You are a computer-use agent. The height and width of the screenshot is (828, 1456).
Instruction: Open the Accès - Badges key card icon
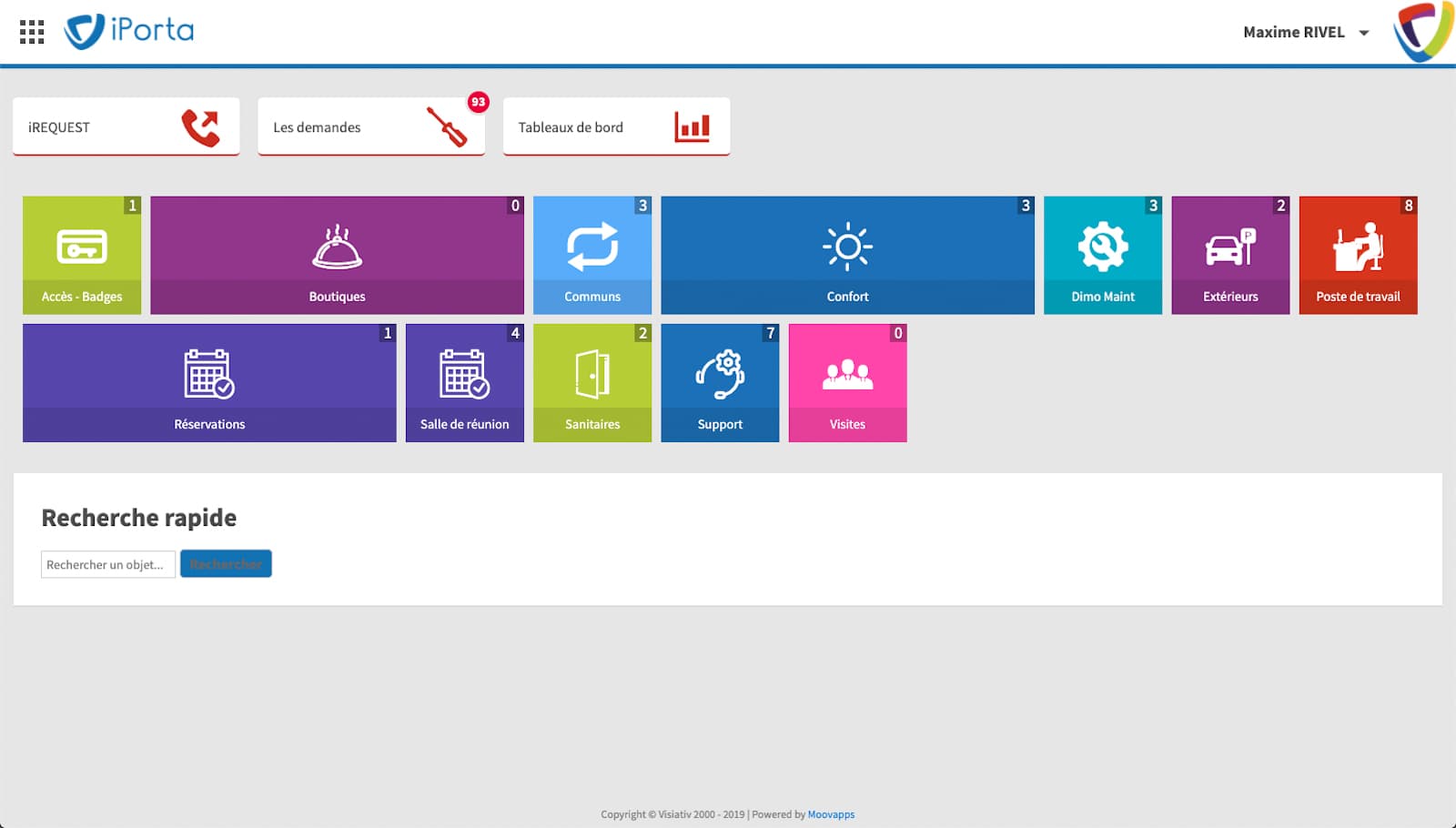pyautogui.click(x=82, y=246)
